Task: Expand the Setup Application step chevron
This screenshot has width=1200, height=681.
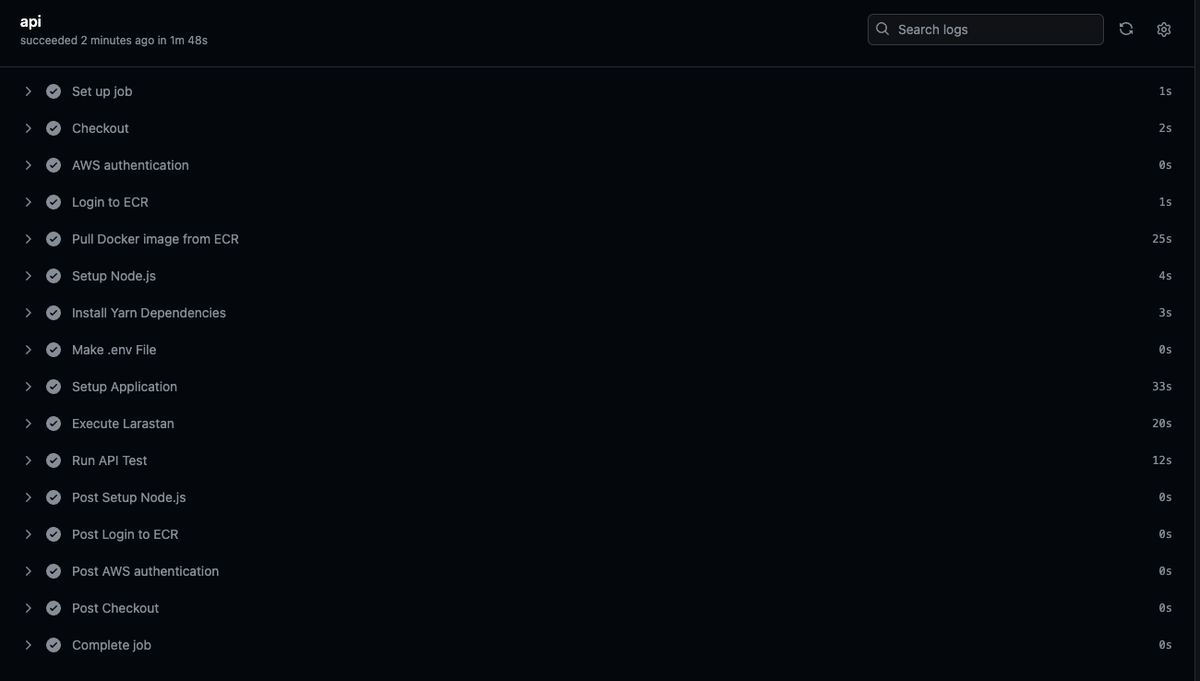Action: (28, 386)
